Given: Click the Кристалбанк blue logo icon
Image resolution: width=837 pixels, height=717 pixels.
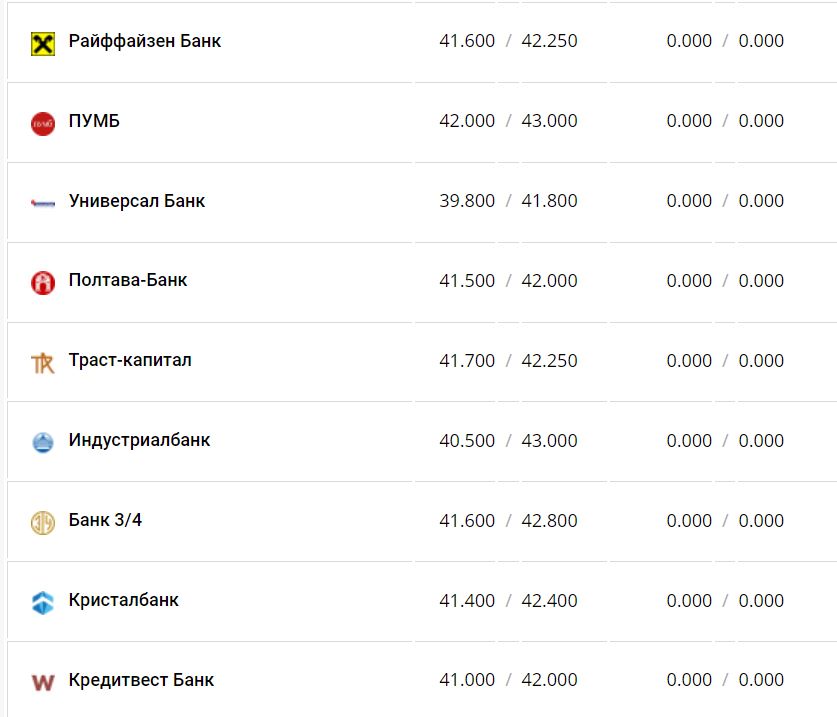Looking at the screenshot, I should point(42,602).
